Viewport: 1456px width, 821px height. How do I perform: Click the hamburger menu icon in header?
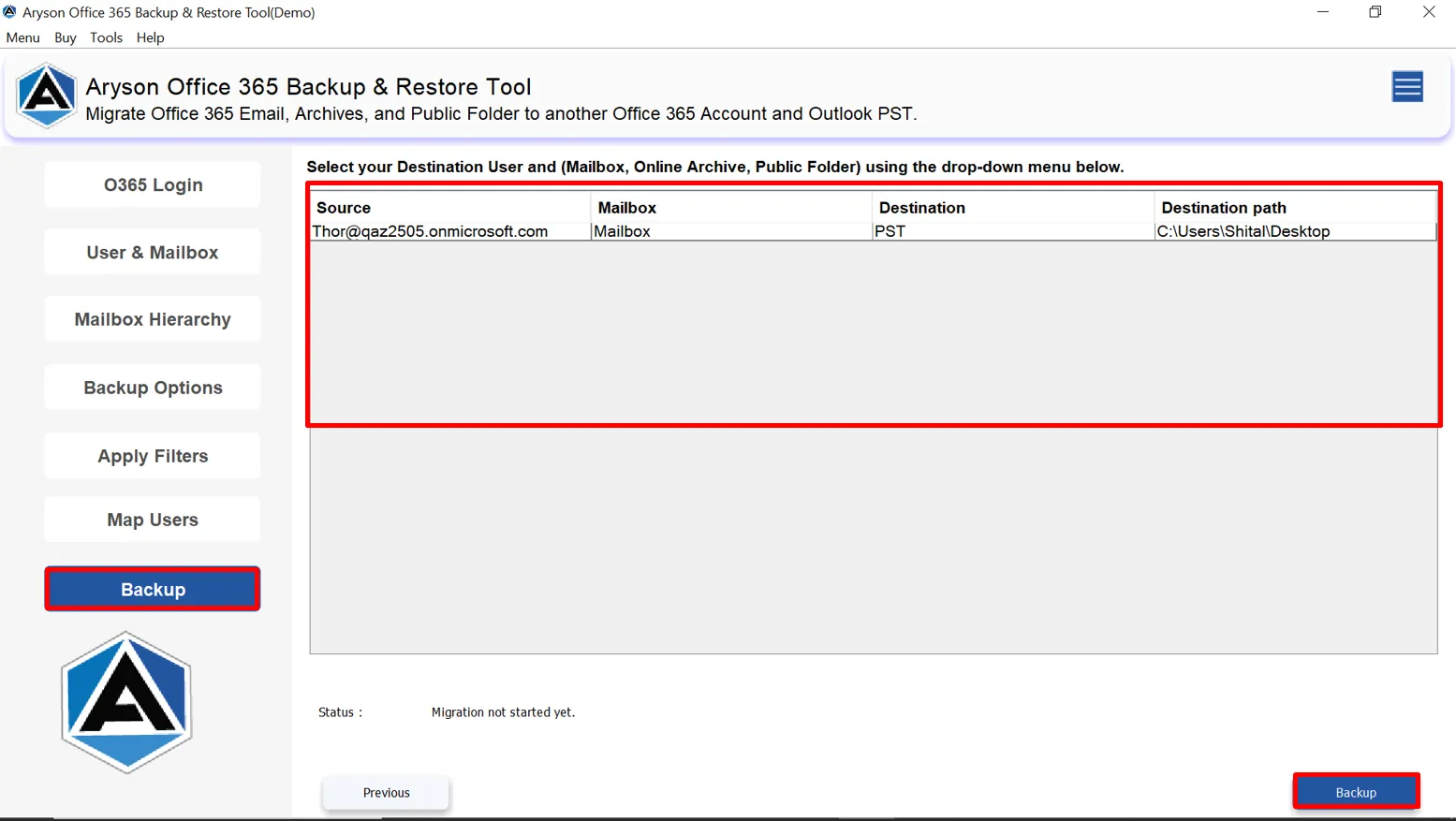pyautogui.click(x=1406, y=87)
